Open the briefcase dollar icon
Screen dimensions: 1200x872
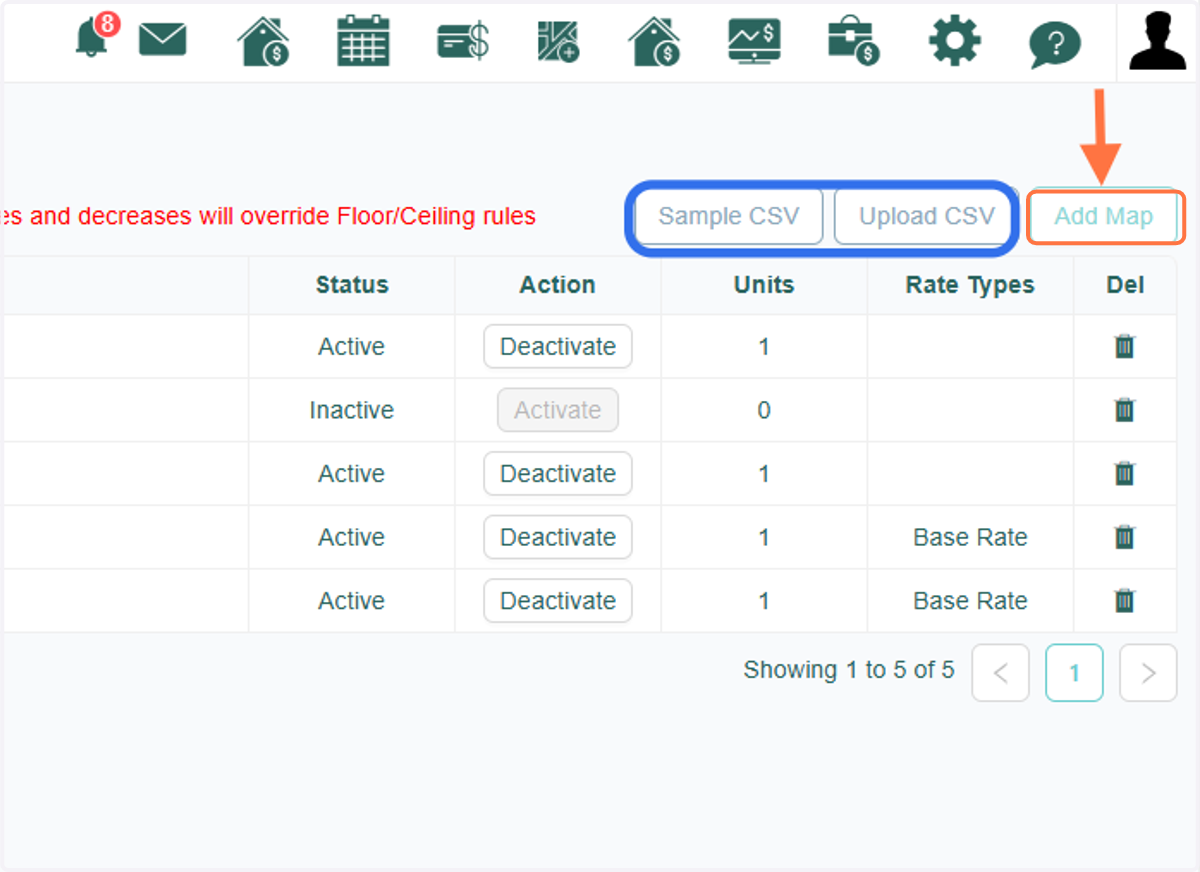pyautogui.click(x=853, y=42)
